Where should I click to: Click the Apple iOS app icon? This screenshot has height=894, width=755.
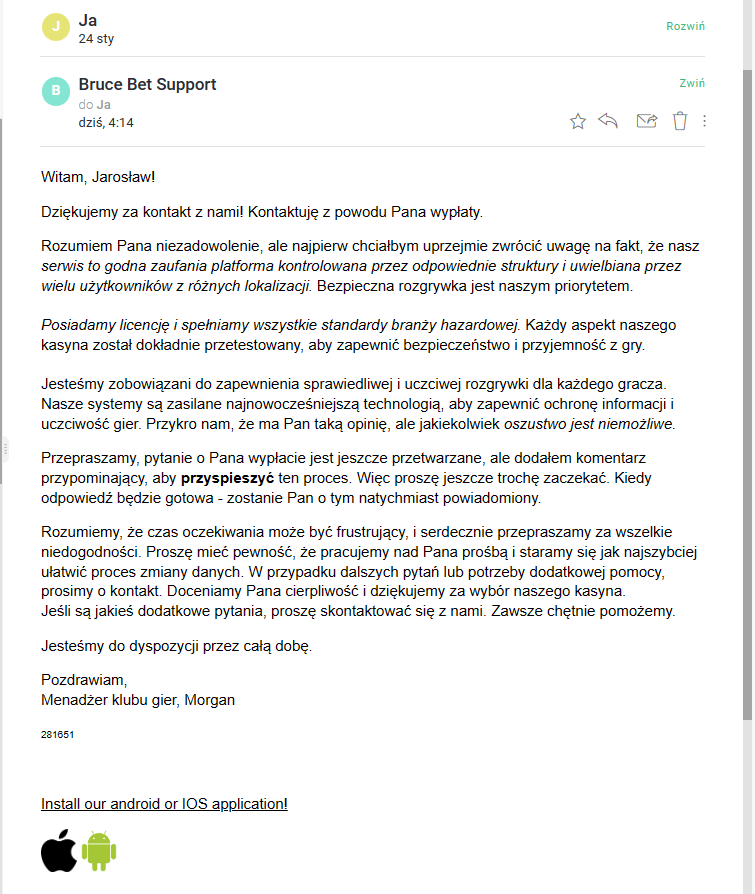[59, 850]
